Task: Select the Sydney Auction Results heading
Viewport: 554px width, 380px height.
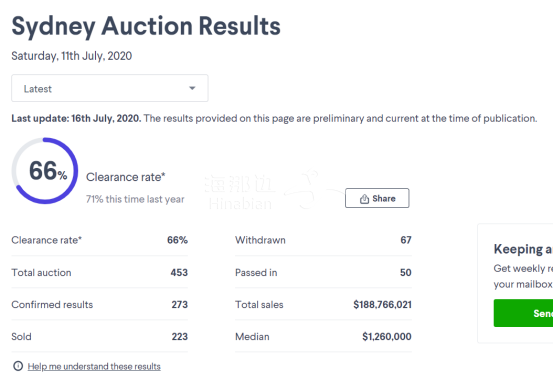Action: pos(146,26)
